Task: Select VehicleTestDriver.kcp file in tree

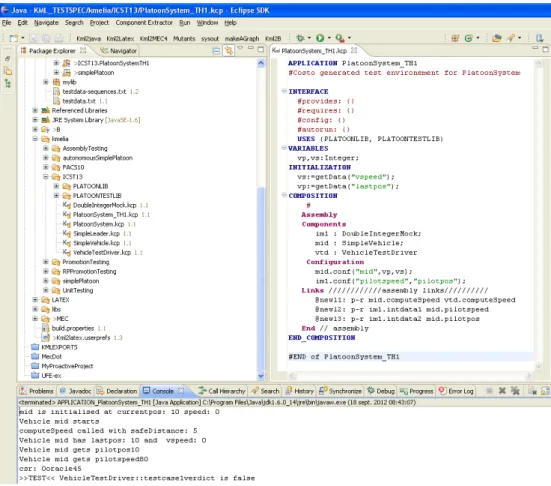Action: click(102, 252)
